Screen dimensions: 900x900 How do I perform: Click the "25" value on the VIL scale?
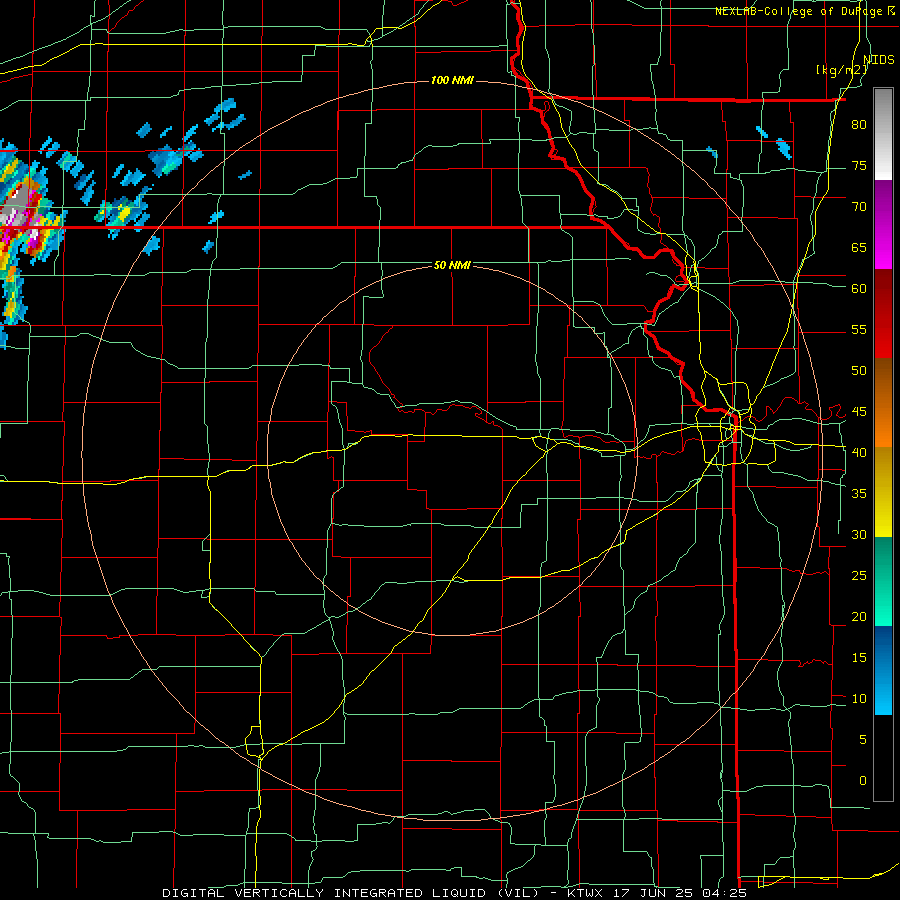coord(859,575)
